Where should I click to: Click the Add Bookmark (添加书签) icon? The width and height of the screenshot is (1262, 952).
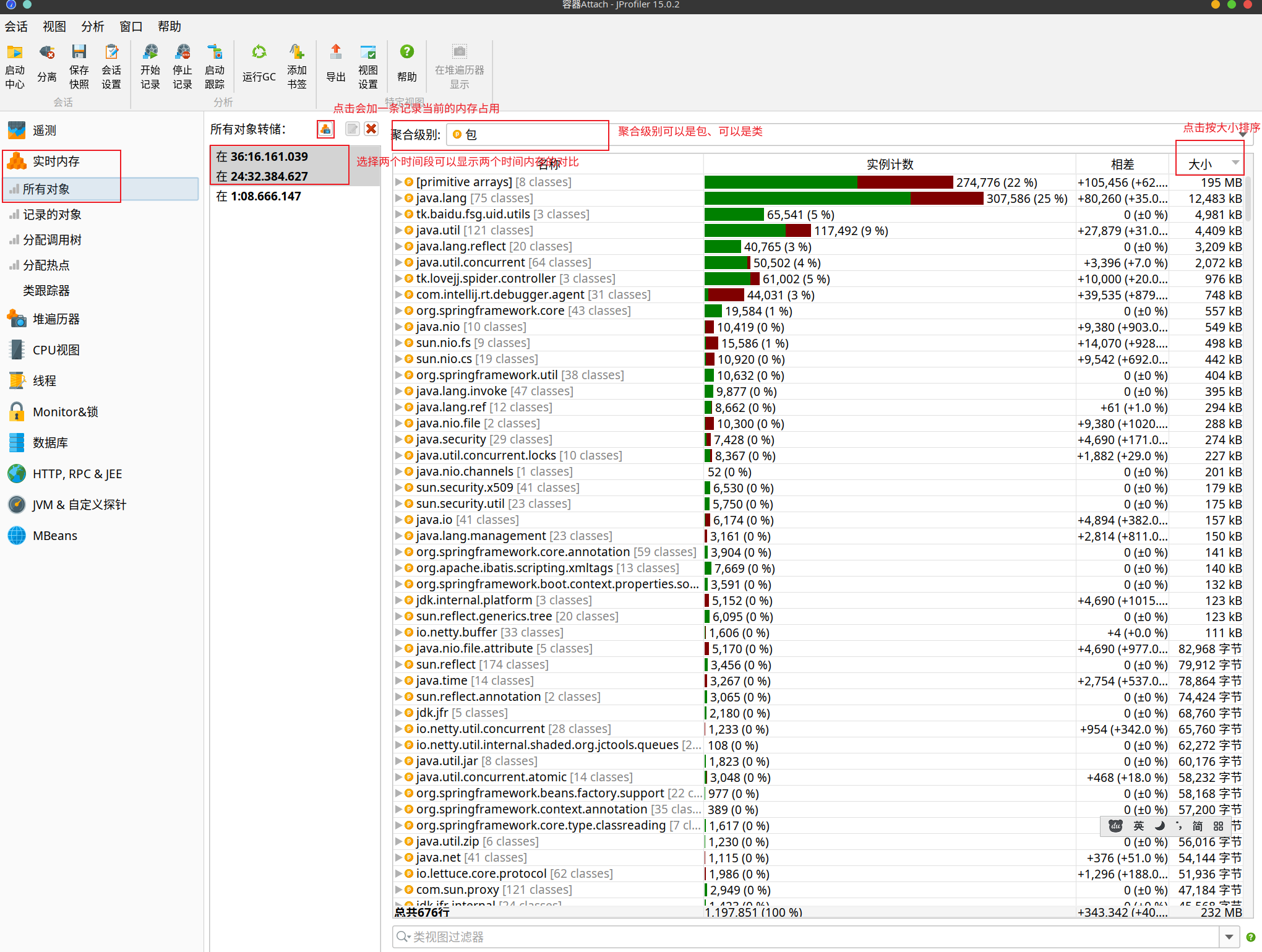[x=296, y=53]
